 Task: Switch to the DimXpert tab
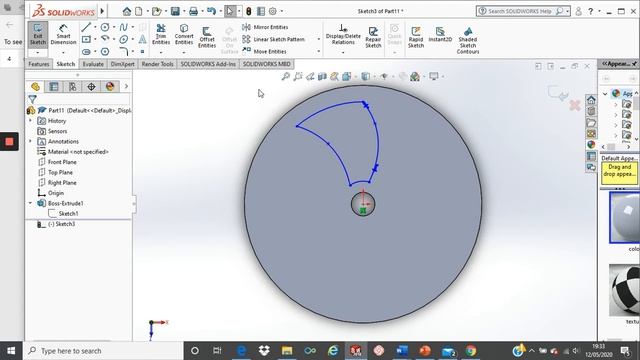pos(122,64)
